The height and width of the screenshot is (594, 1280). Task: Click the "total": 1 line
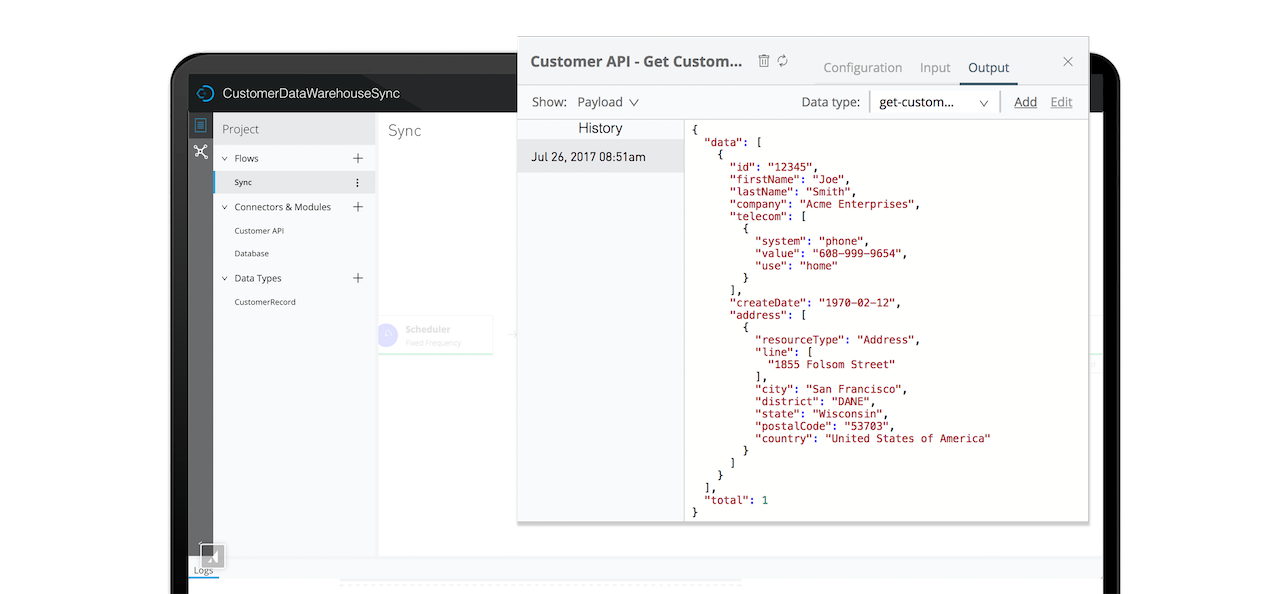point(736,500)
